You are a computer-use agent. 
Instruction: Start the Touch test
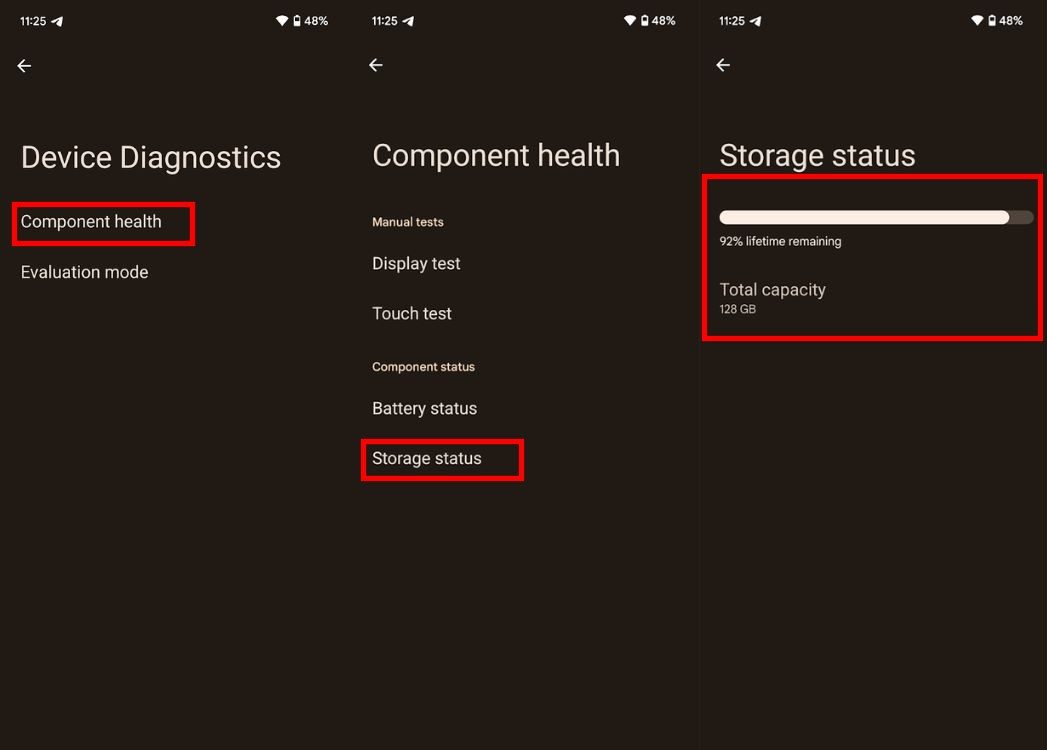click(x=411, y=313)
